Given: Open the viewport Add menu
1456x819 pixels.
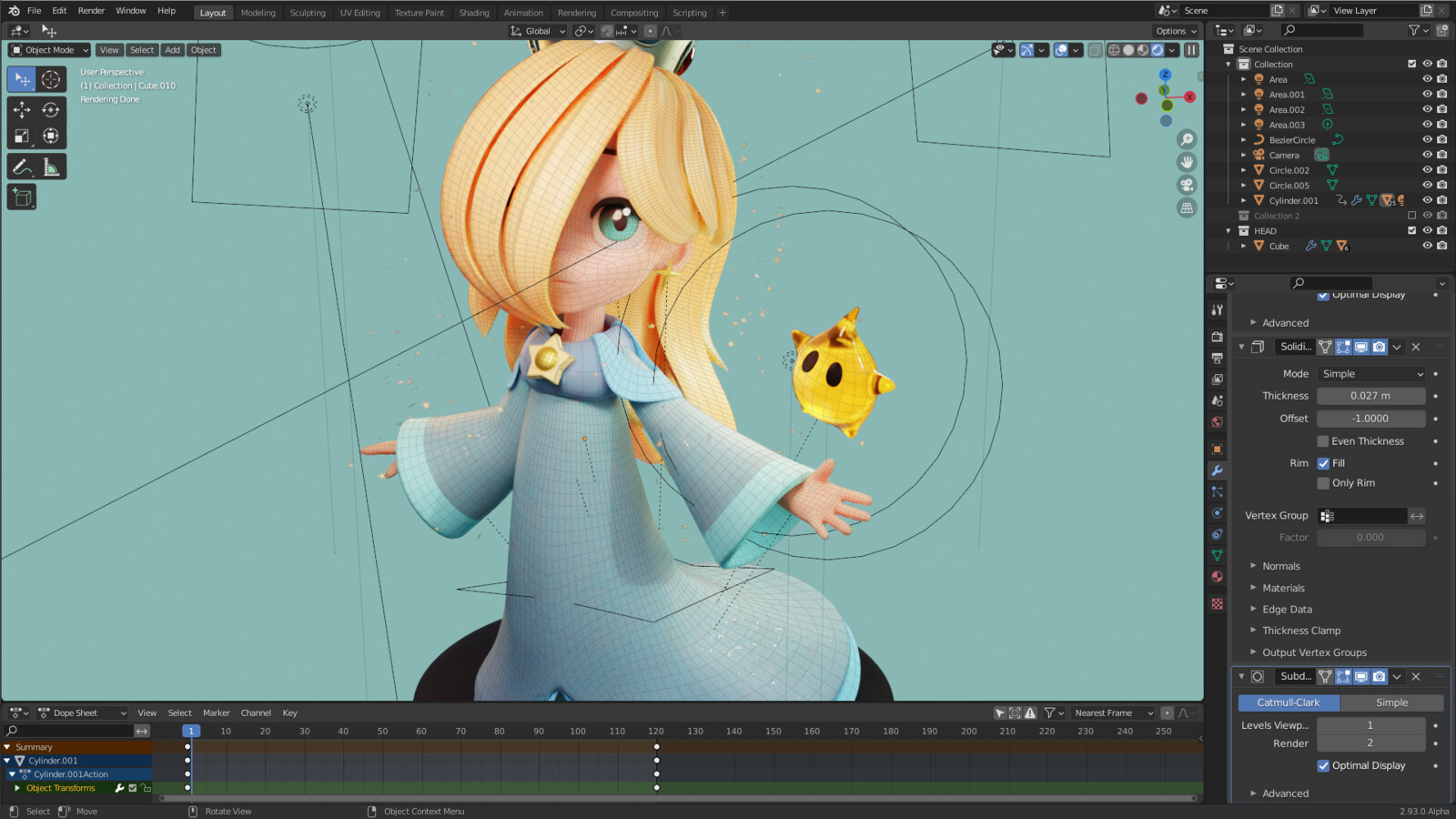Looking at the screenshot, I should coord(173,50).
